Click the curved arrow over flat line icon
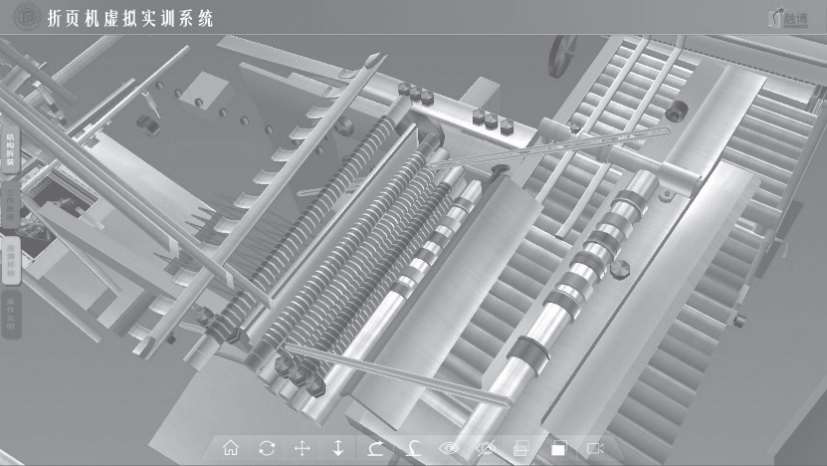This screenshot has width=827, height=466. click(376, 449)
